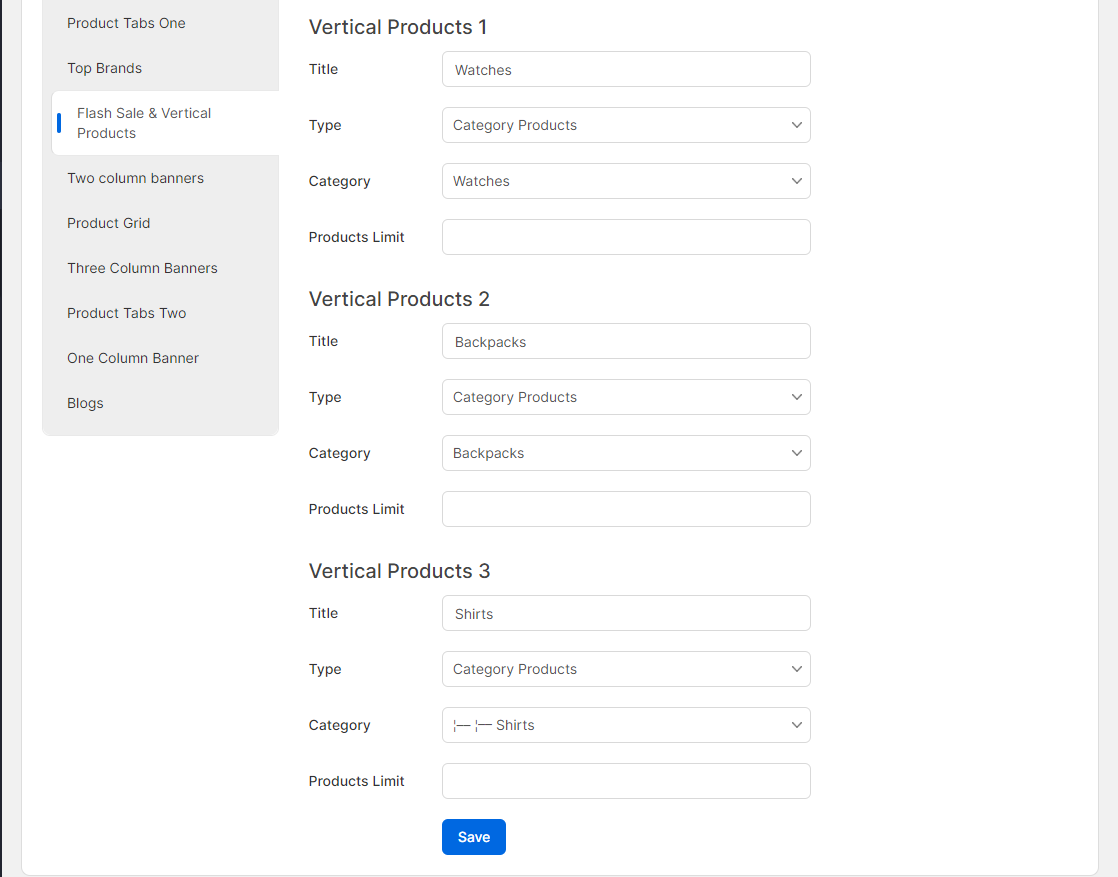Expand Type dropdown in Vertical Products 1

tap(626, 125)
